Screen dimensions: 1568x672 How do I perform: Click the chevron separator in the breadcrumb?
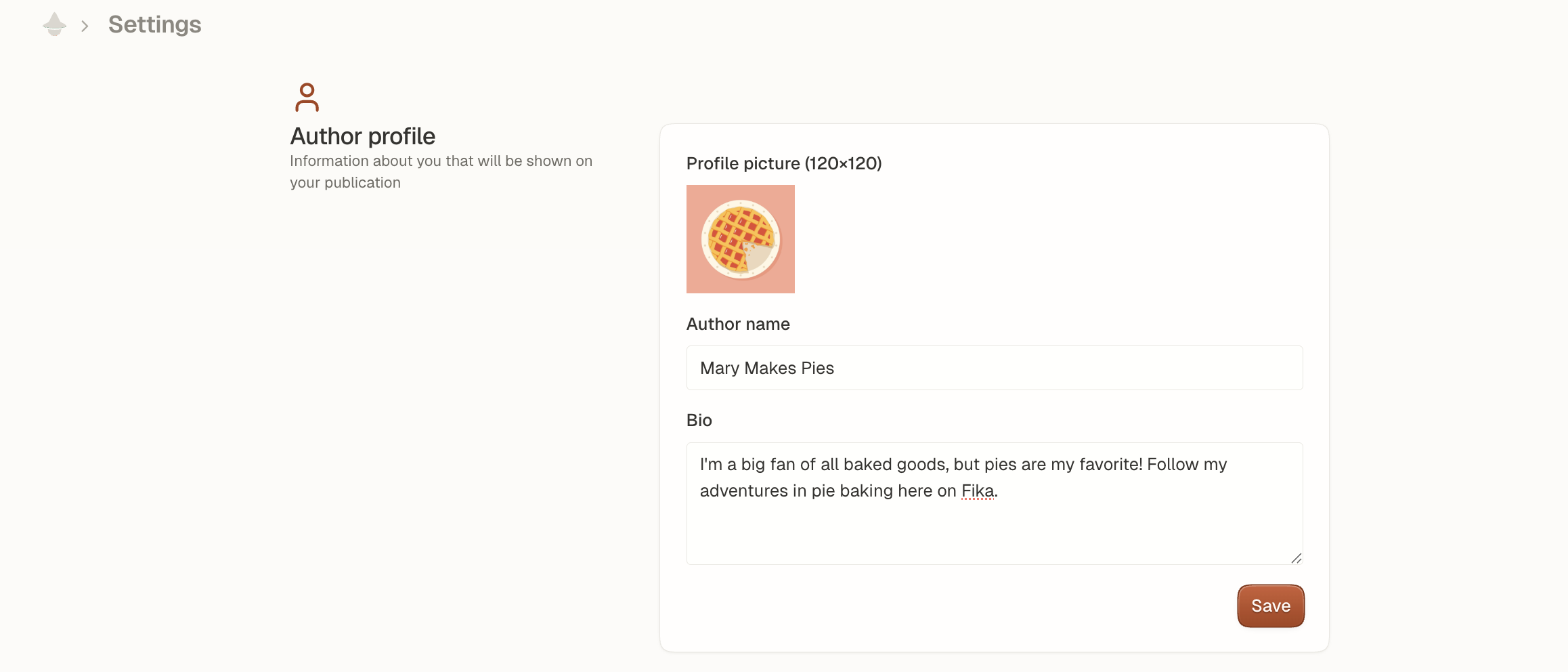point(84,26)
